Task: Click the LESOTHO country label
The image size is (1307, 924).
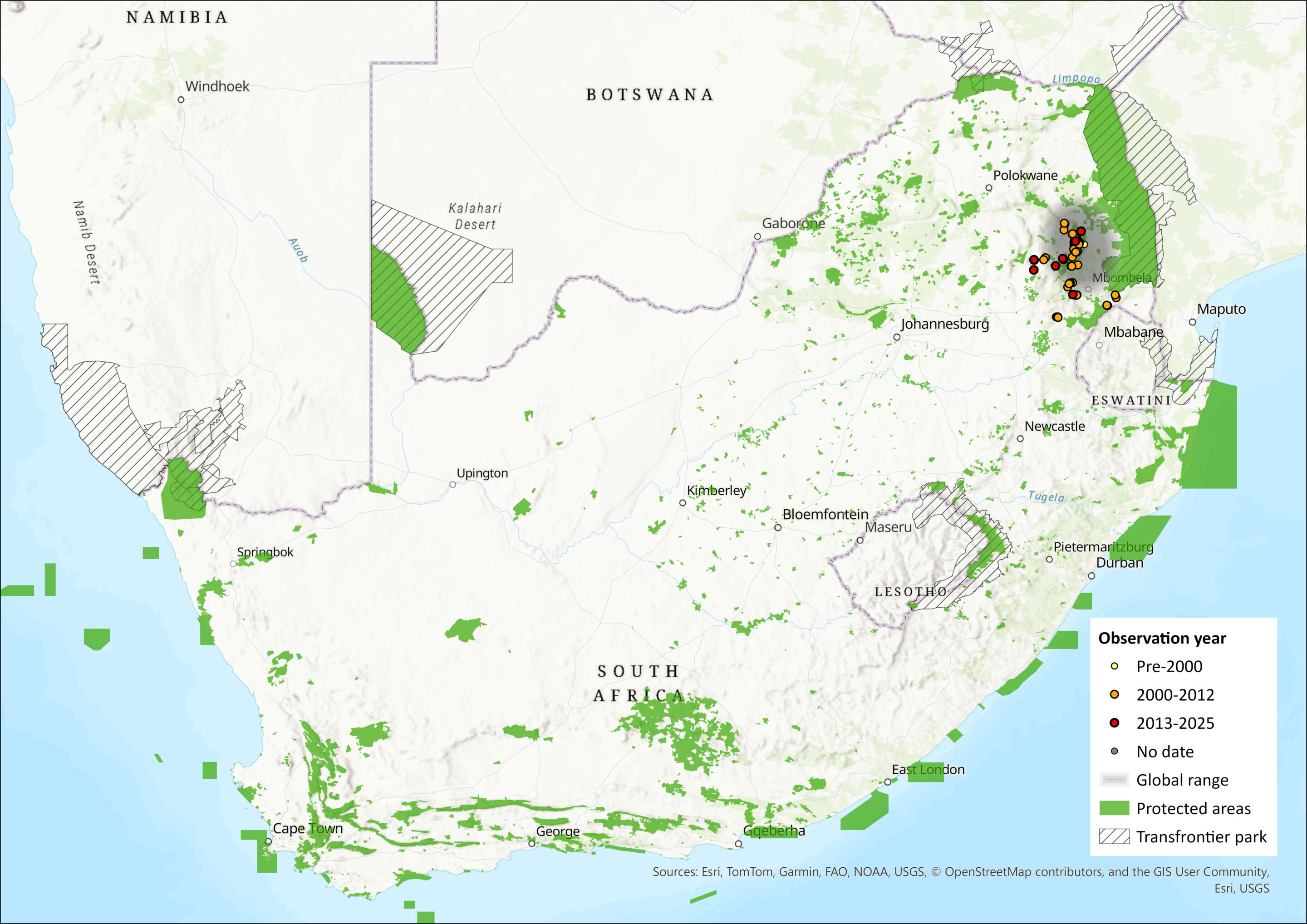Action: coord(911,592)
